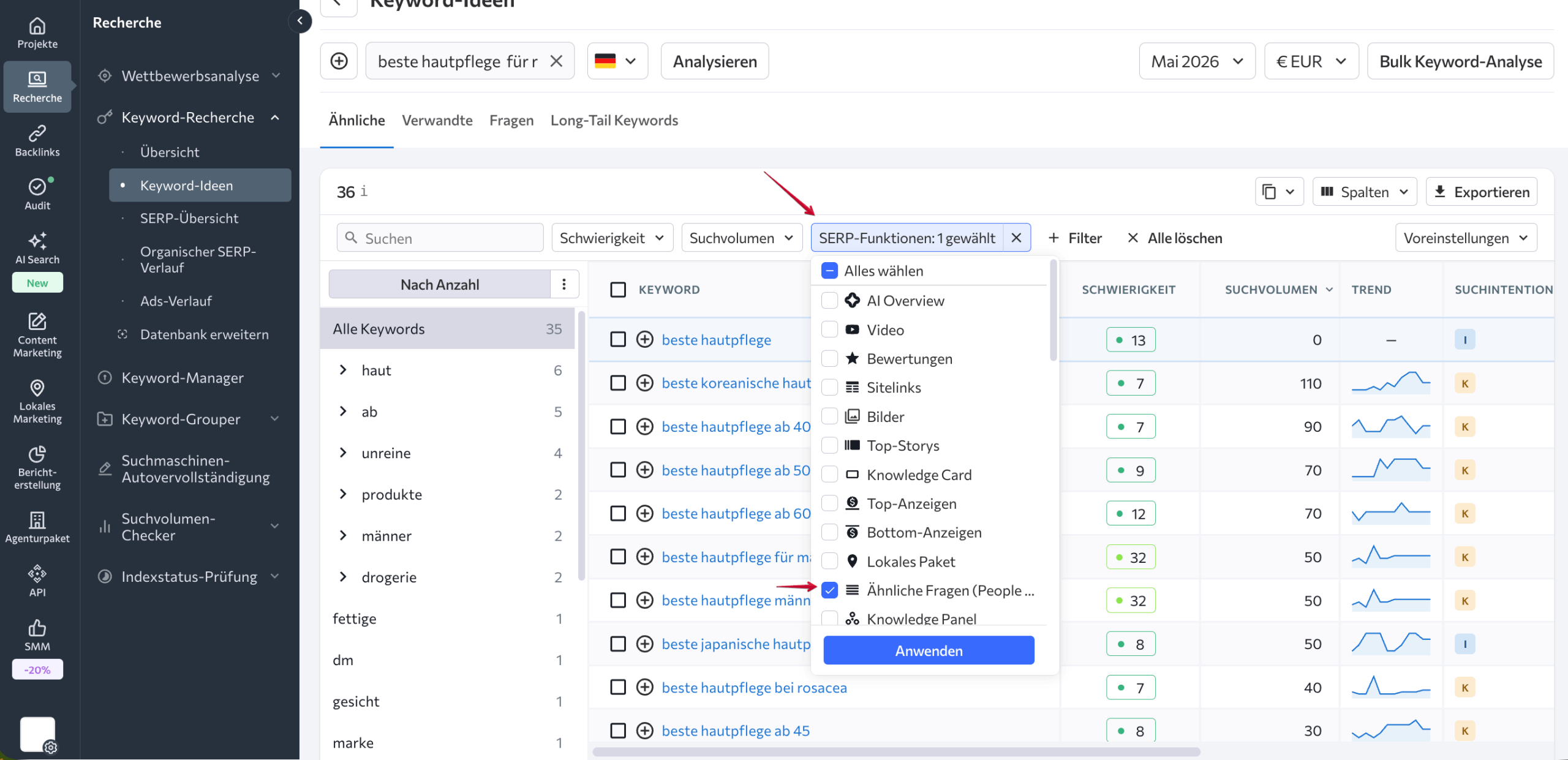Add 'beste hautpflege ab 40' via plus icon
Viewport: 1568px width, 760px height.
click(644, 426)
